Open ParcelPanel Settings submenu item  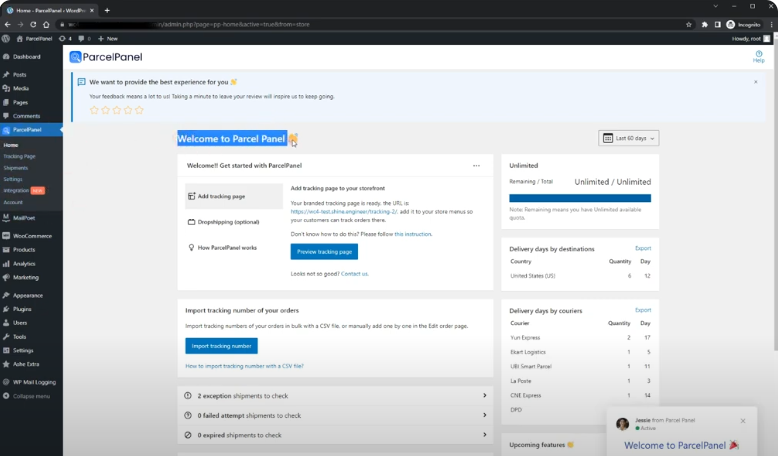coord(13,179)
